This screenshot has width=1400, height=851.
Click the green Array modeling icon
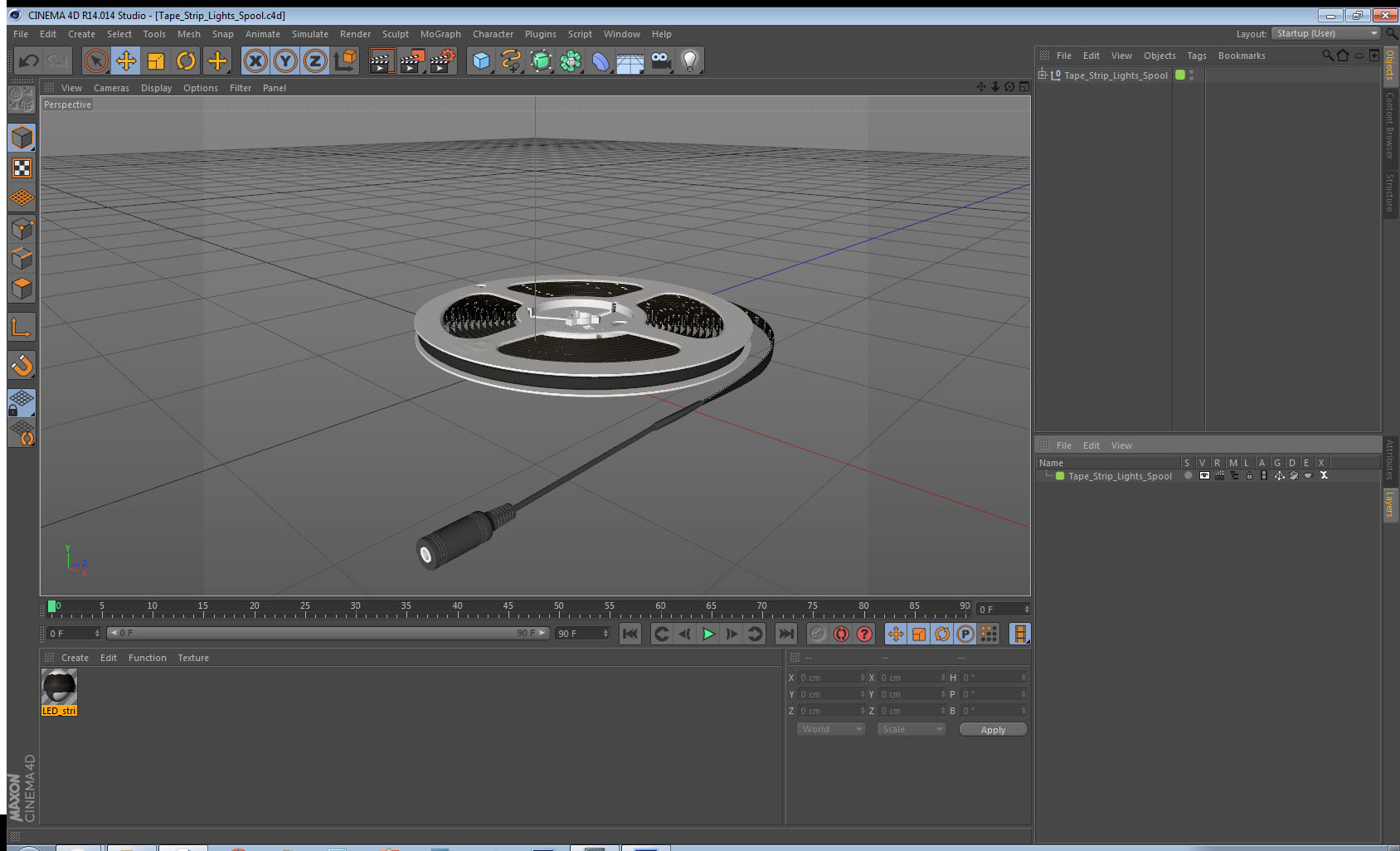[571, 61]
